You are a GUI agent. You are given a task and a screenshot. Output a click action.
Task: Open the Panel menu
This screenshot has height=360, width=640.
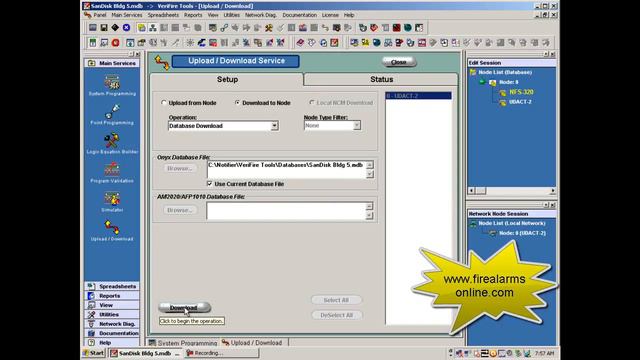(x=100, y=15)
